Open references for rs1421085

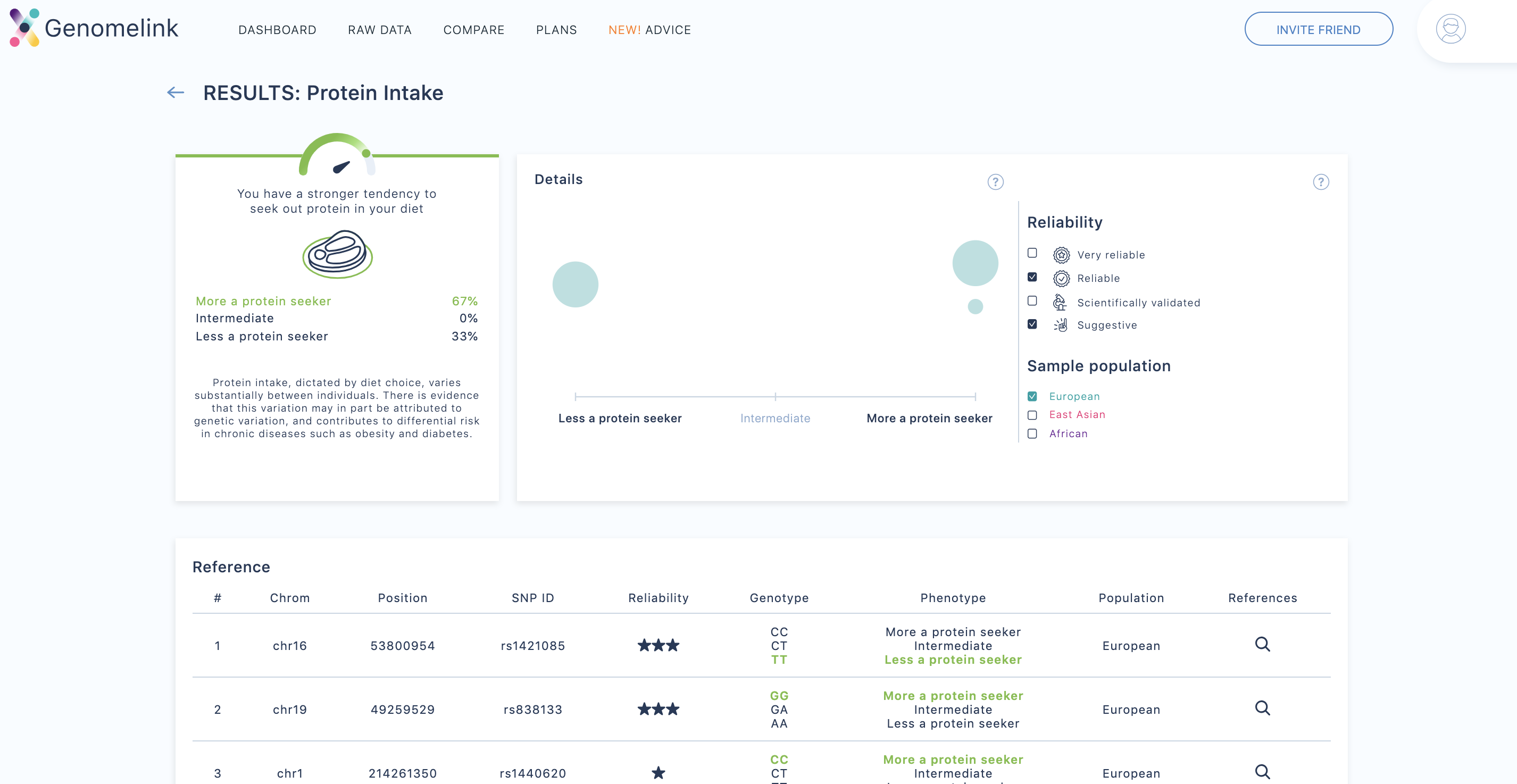[x=1262, y=644]
